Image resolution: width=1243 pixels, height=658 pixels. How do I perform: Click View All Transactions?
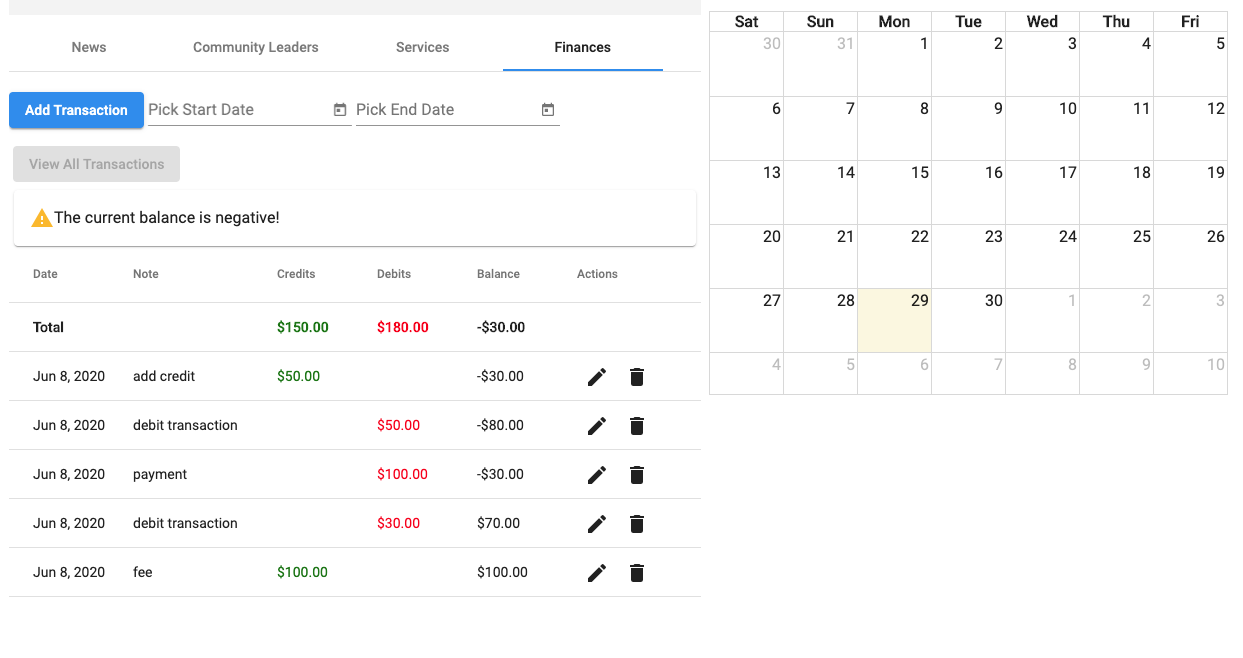point(96,163)
